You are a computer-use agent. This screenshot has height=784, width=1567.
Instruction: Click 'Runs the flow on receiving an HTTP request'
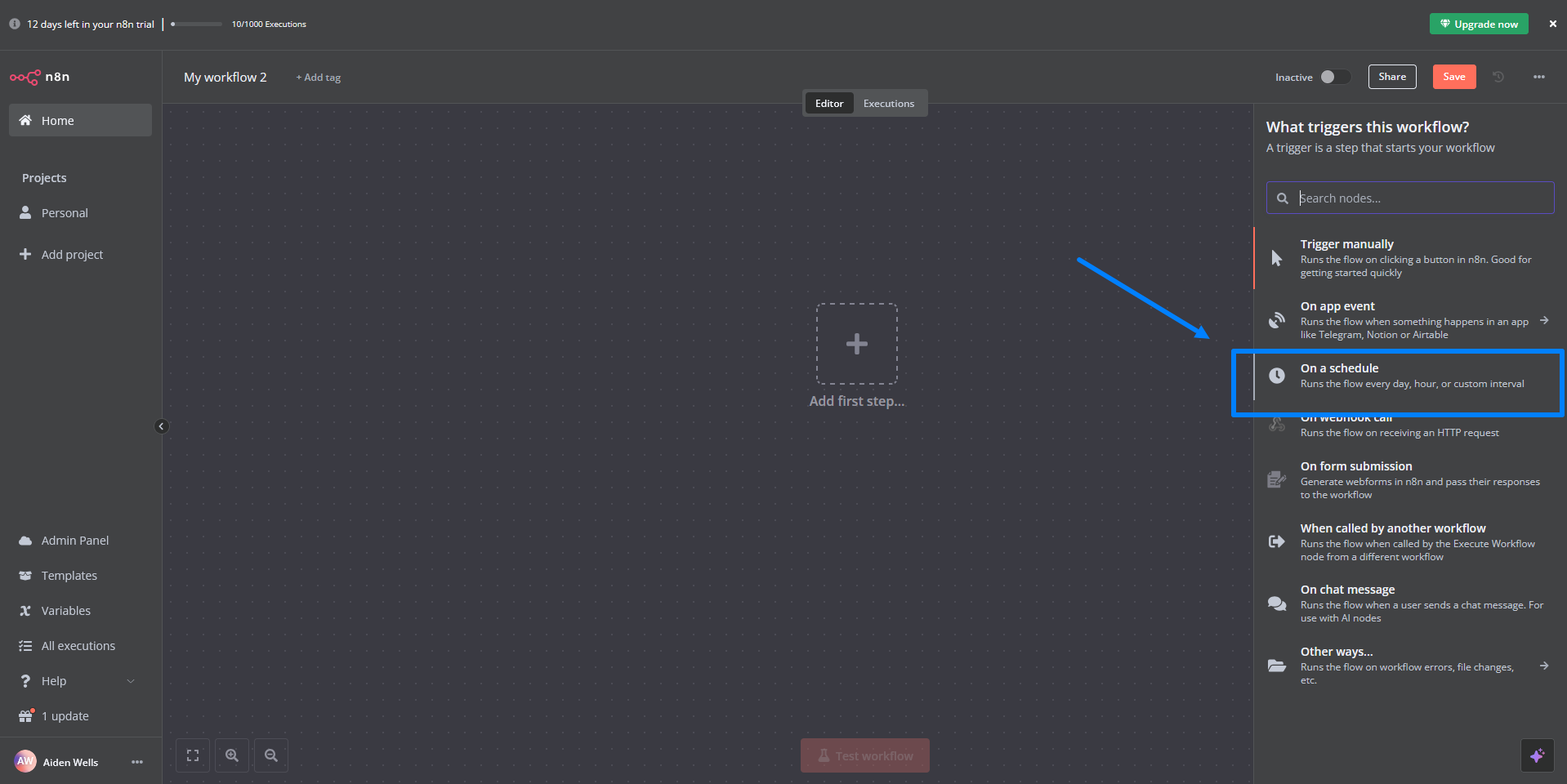[1400, 433]
